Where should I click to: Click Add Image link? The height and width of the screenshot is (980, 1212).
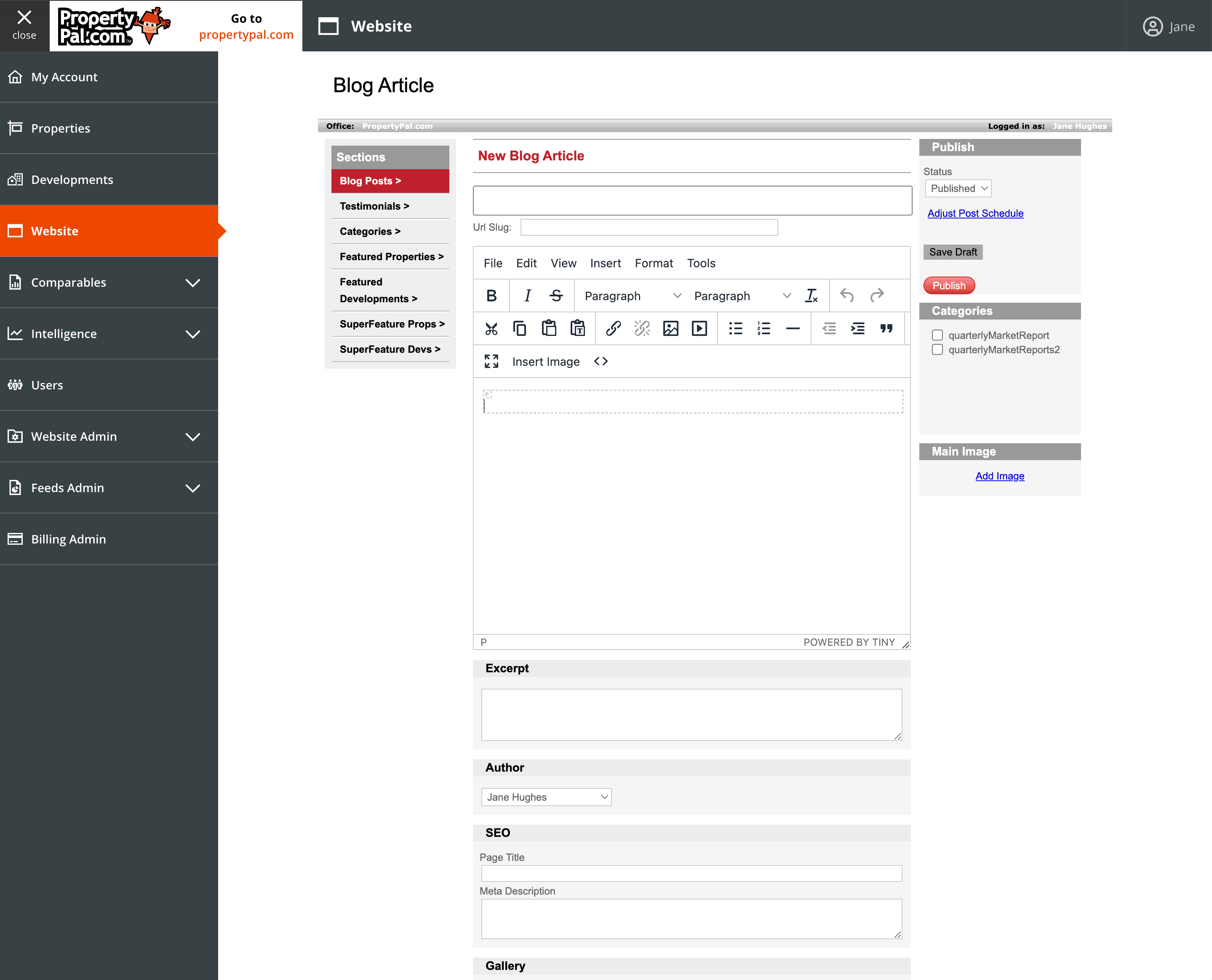pos(1000,476)
